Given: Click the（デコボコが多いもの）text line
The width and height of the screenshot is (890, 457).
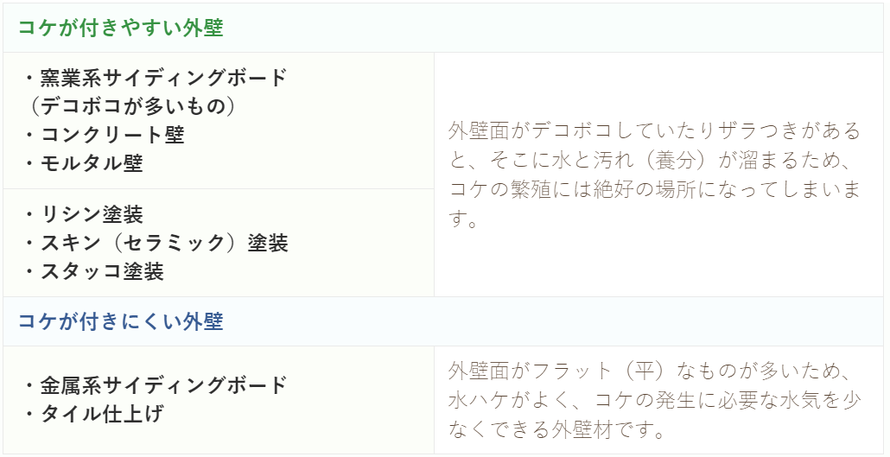Looking at the screenshot, I should pyautogui.click(x=131, y=106).
